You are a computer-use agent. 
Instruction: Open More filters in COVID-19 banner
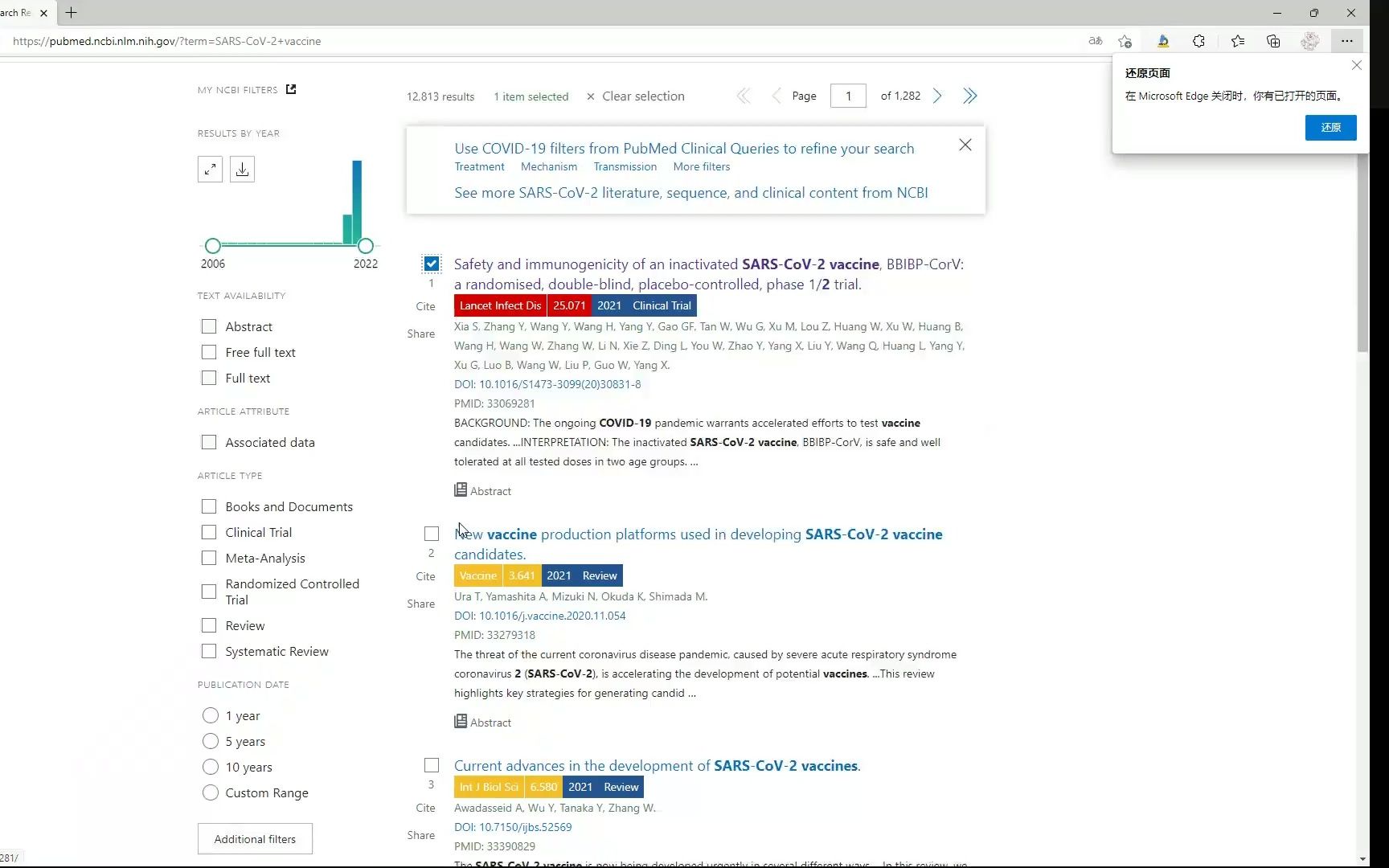pyautogui.click(x=702, y=167)
